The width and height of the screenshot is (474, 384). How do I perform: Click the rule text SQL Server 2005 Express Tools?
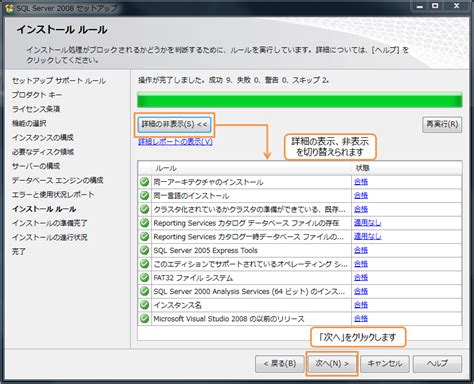pos(205,250)
